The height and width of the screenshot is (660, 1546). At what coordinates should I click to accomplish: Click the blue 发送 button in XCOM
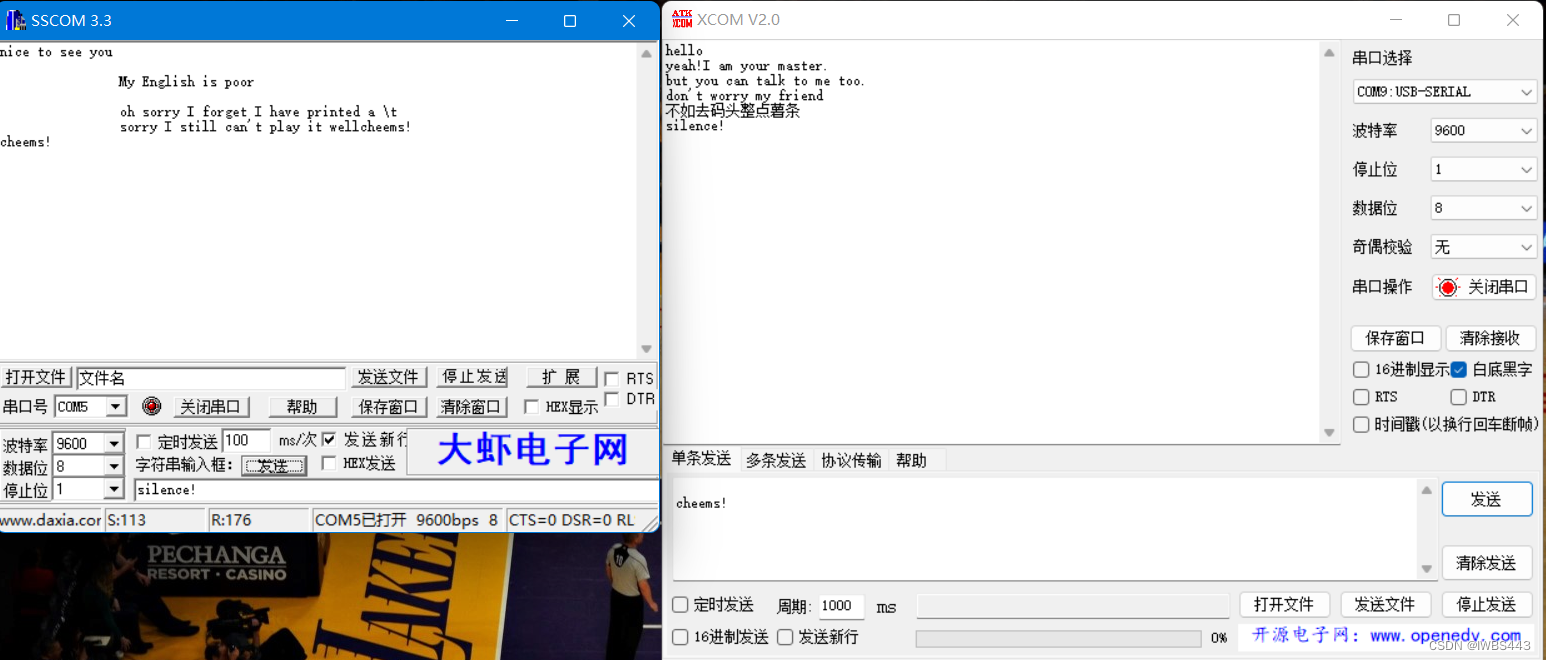(x=1486, y=500)
